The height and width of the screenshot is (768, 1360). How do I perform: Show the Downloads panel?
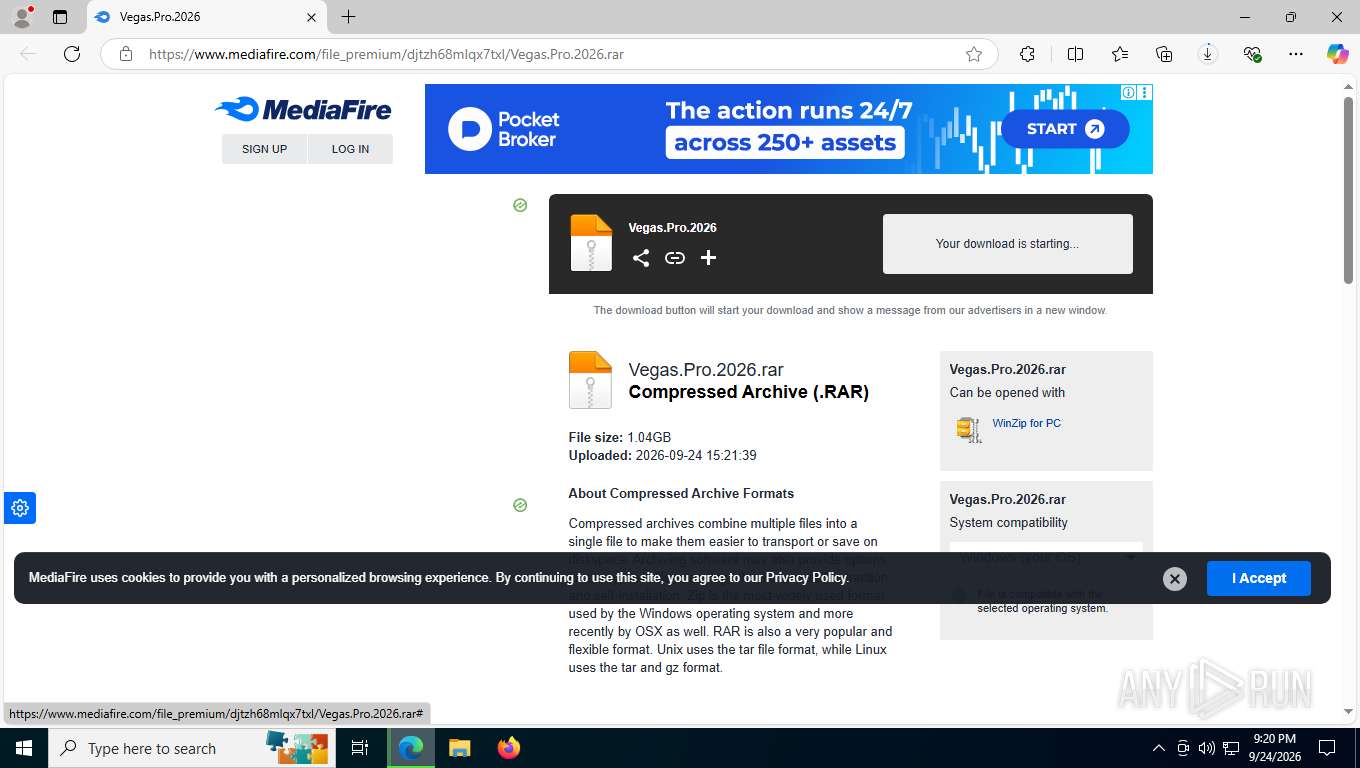click(x=1208, y=54)
